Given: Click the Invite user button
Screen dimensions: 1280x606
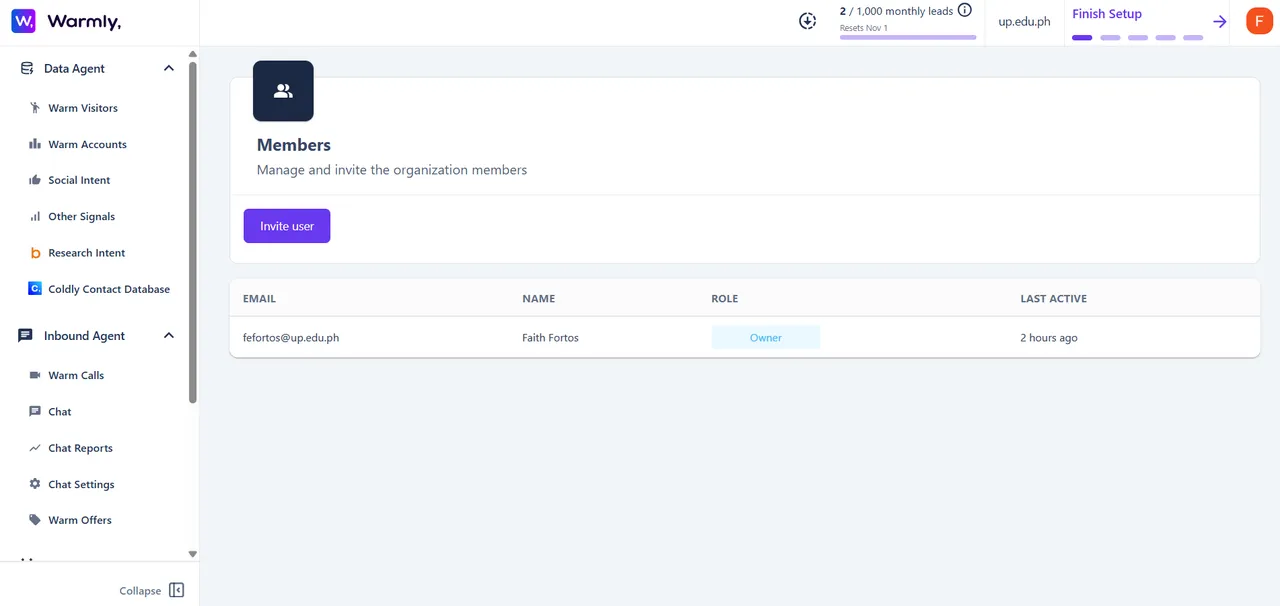Looking at the screenshot, I should click(287, 226).
